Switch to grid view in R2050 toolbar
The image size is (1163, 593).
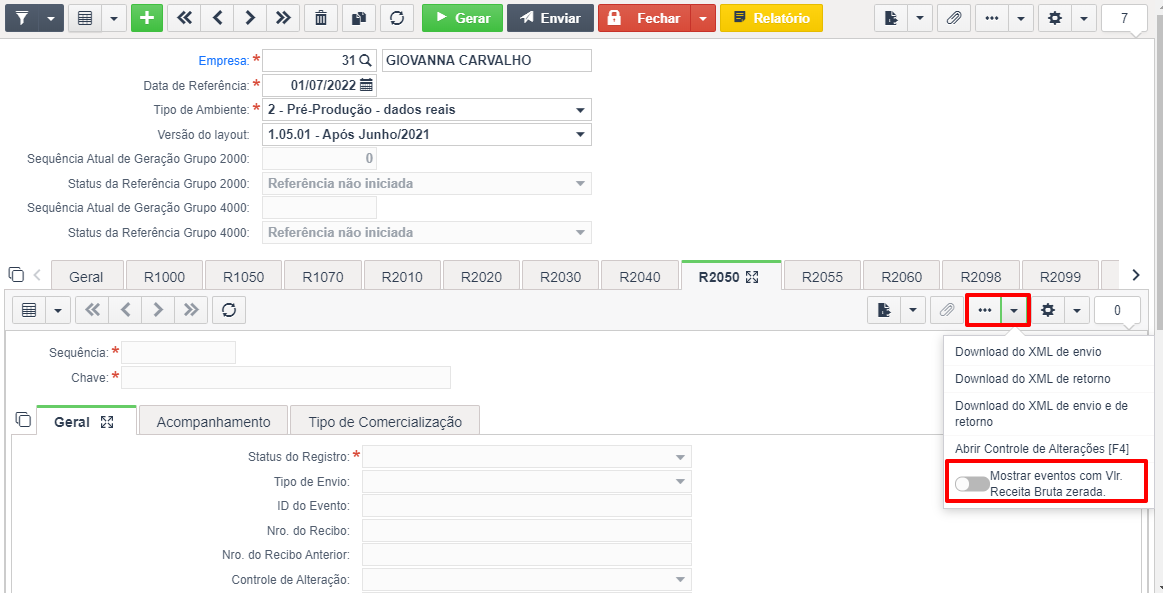[29, 311]
